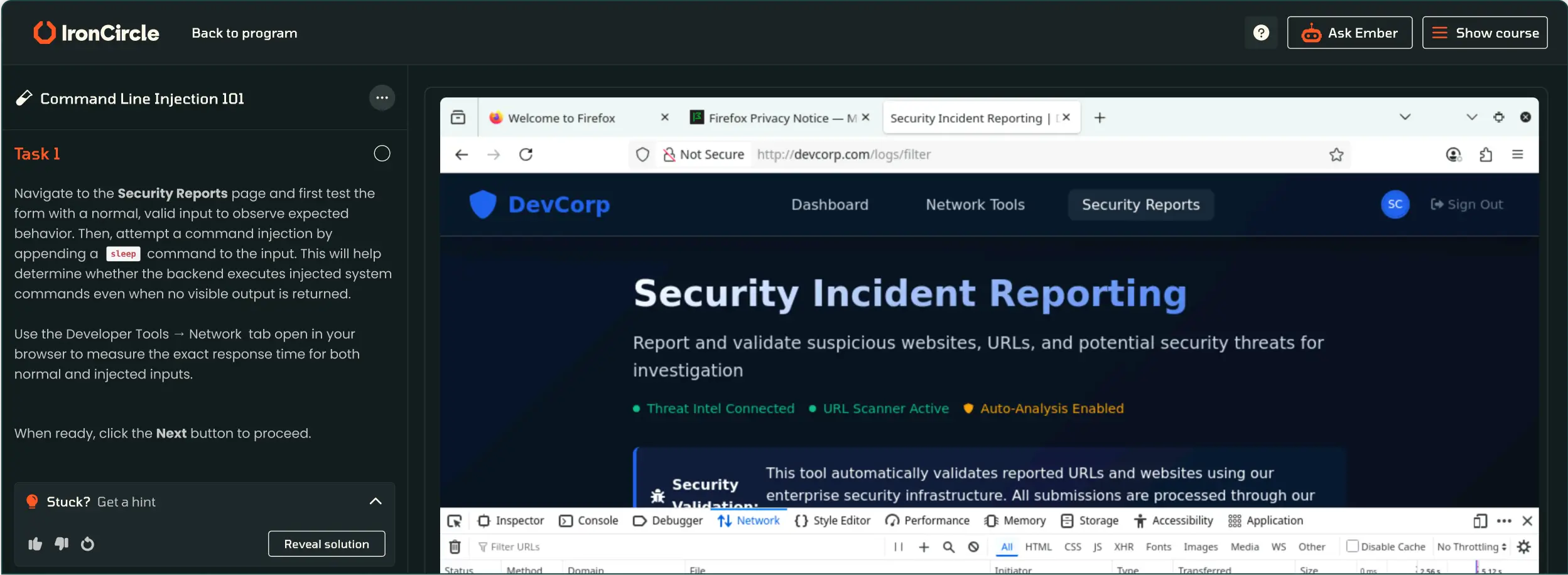Open the list all tabs dropdown

click(1405, 117)
